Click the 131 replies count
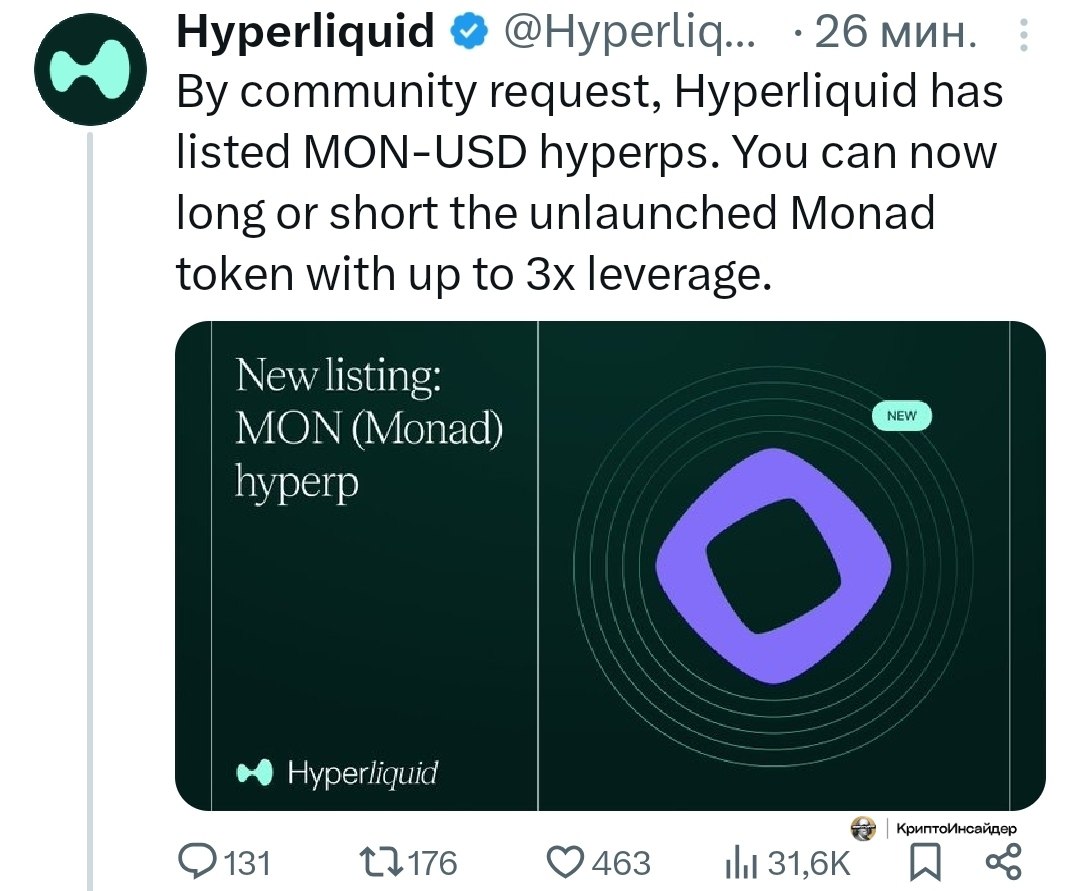The image size is (1080, 891). [244, 861]
